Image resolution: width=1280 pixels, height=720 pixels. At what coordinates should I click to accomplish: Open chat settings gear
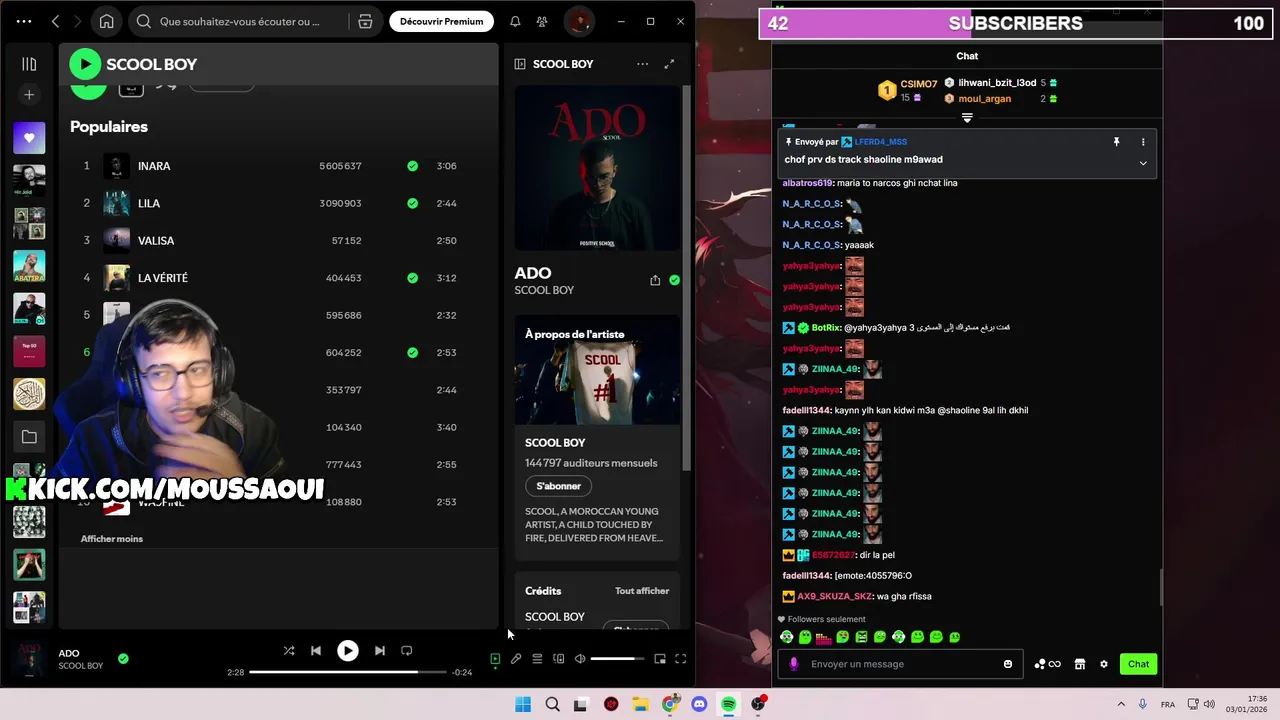tap(1104, 664)
